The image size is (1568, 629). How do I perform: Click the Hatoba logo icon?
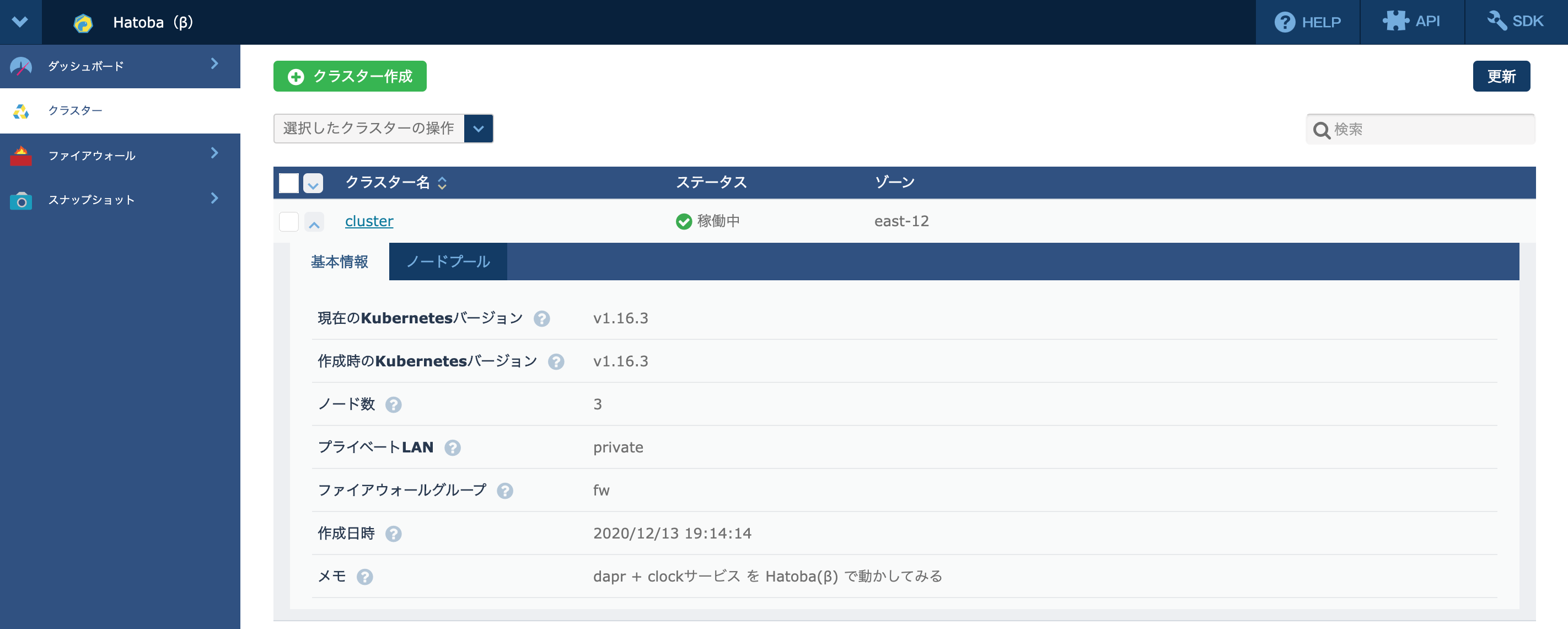pos(83,23)
